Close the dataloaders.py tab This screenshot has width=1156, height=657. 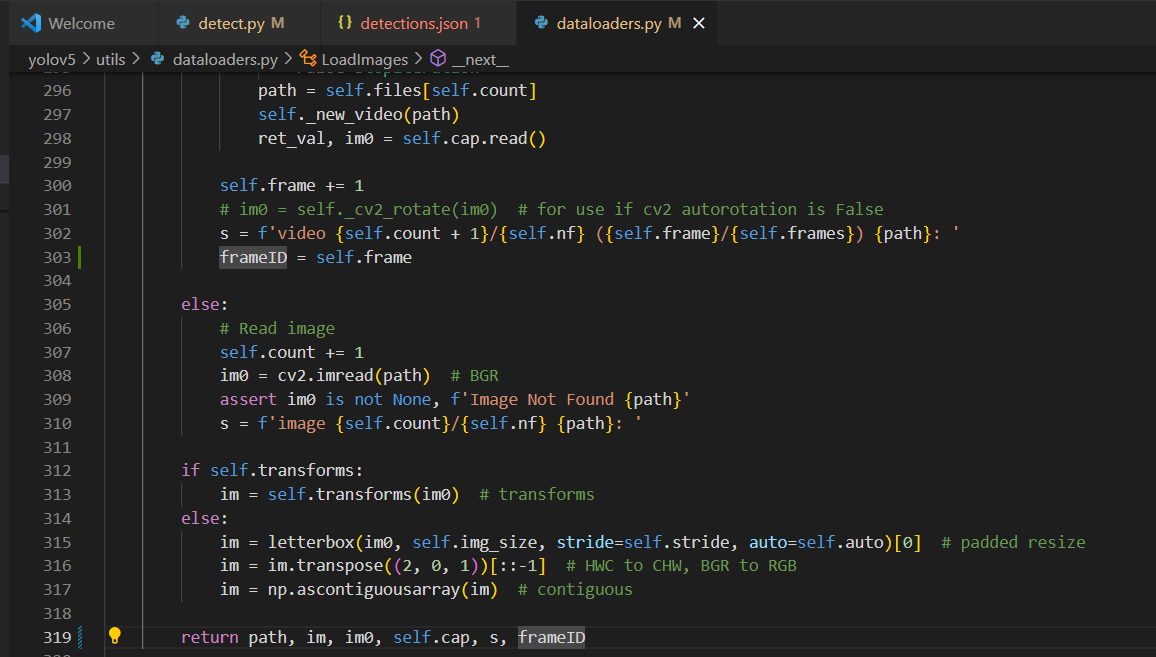coord(698,22)
